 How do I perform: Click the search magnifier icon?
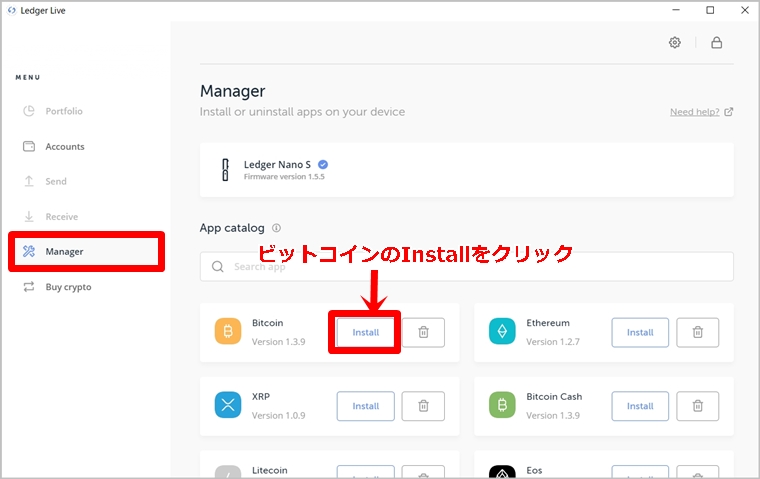pos(218,267)
